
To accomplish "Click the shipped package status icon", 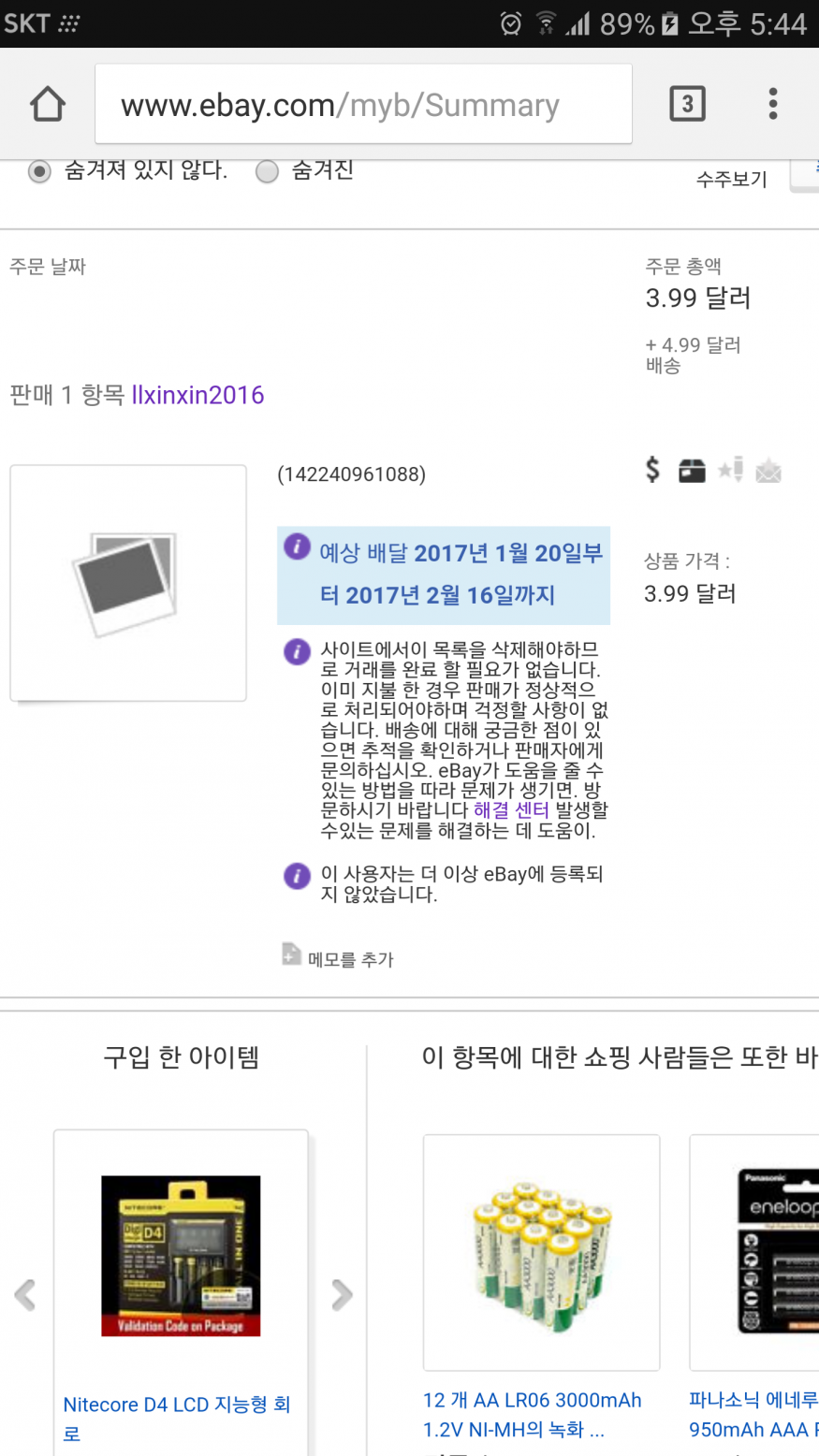I will 692,471.
